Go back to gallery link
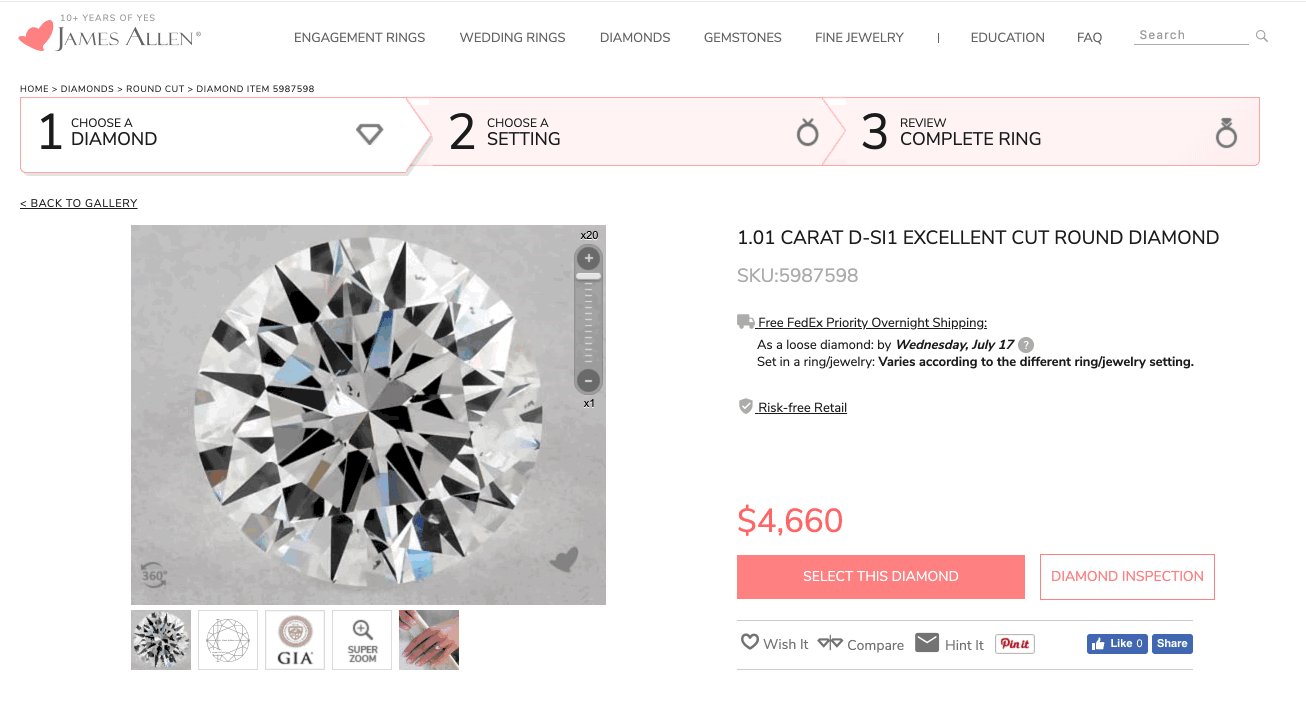Image resolution: width=1306 pixels, height=715 pixels. [x=79, y=203]
